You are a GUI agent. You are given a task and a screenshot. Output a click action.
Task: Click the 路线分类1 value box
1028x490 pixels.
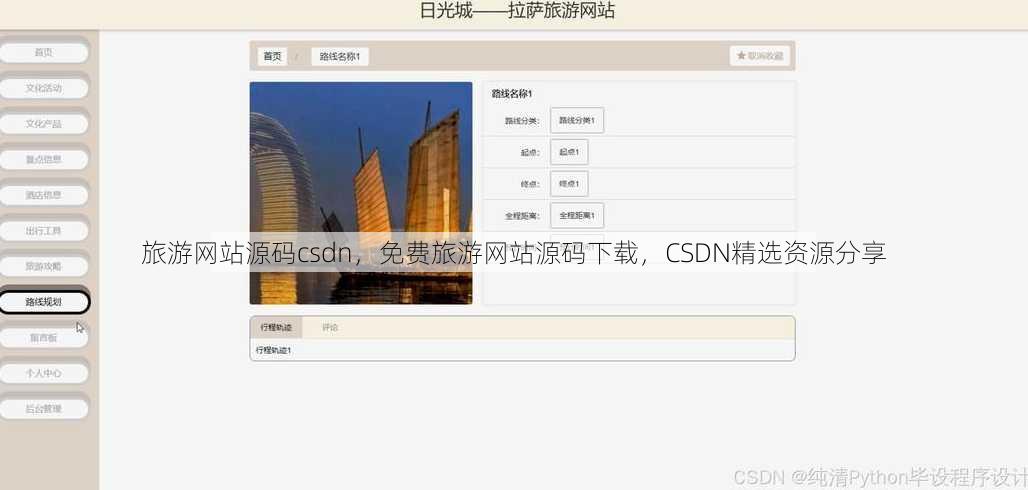point(577,121)
